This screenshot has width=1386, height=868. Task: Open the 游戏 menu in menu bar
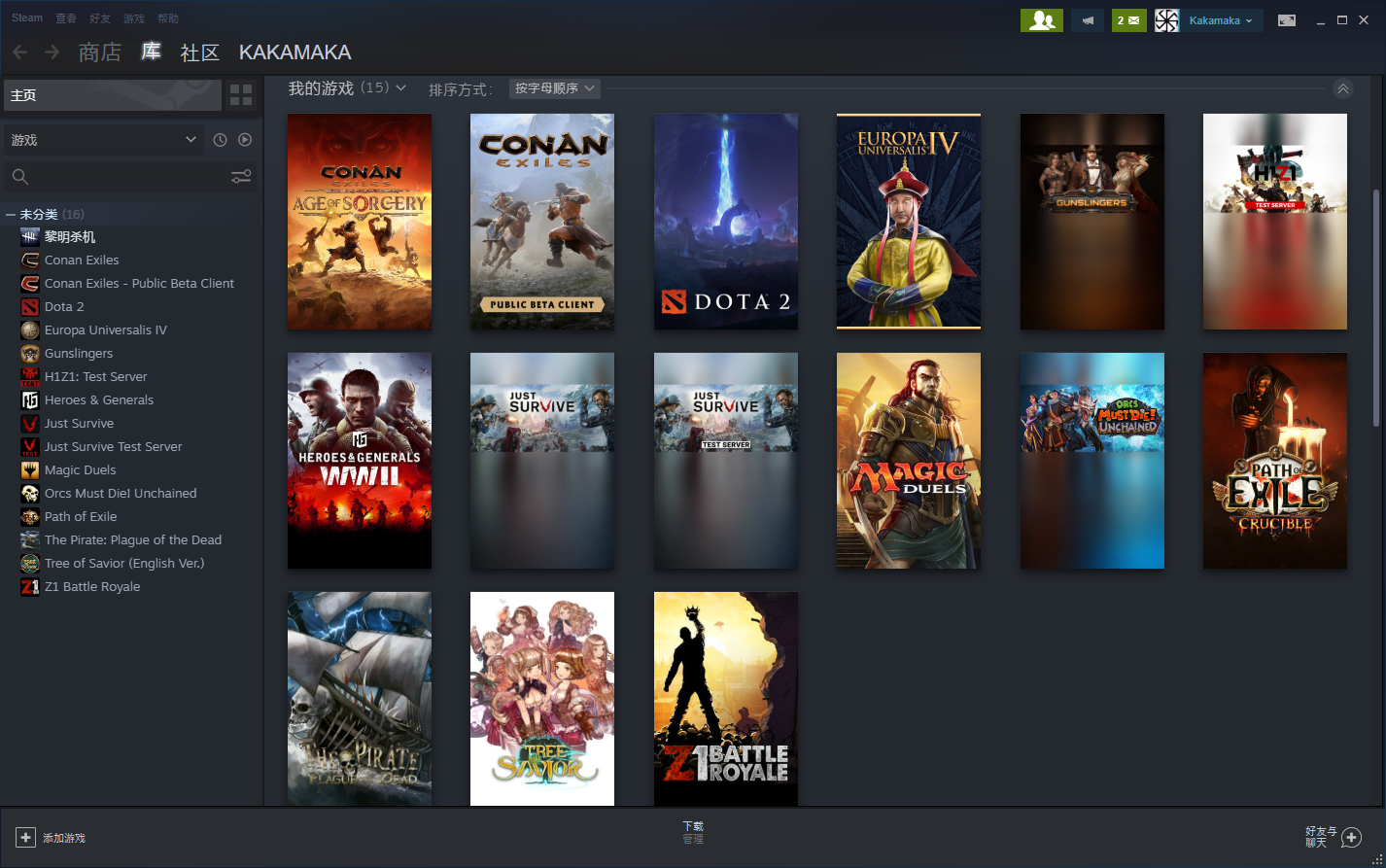(134, 18)
